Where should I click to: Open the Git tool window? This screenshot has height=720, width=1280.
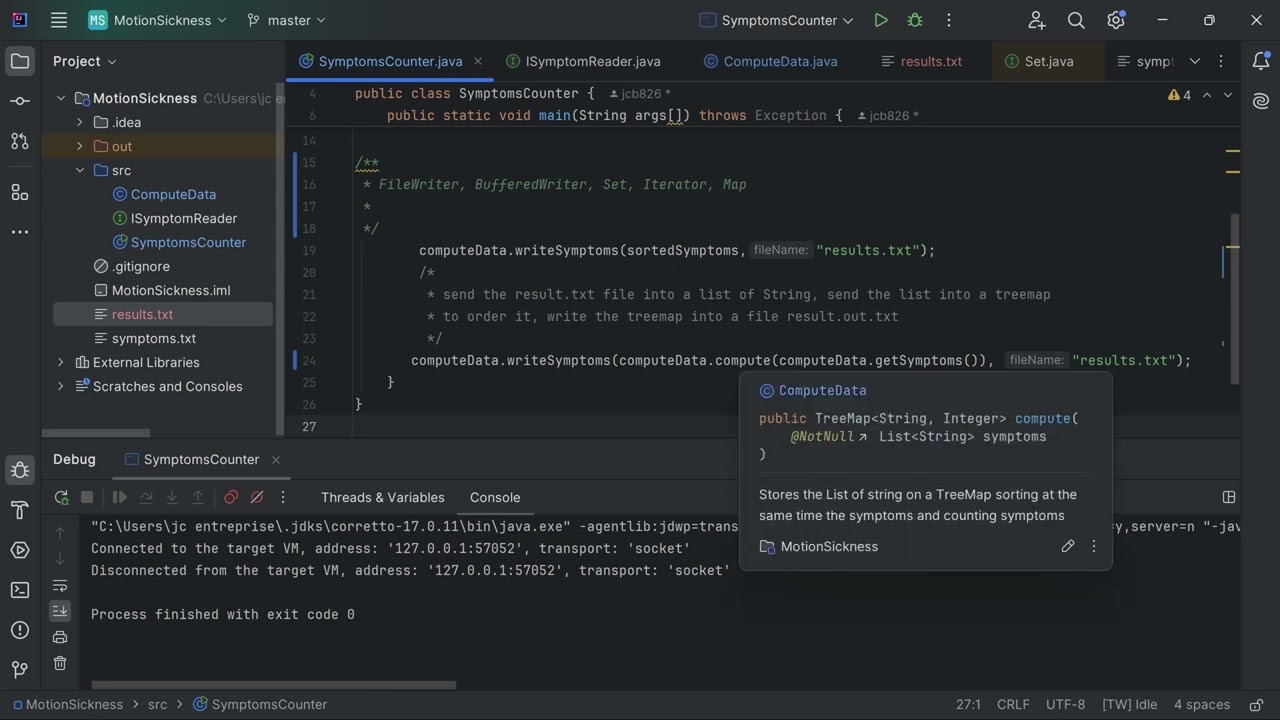19,670
